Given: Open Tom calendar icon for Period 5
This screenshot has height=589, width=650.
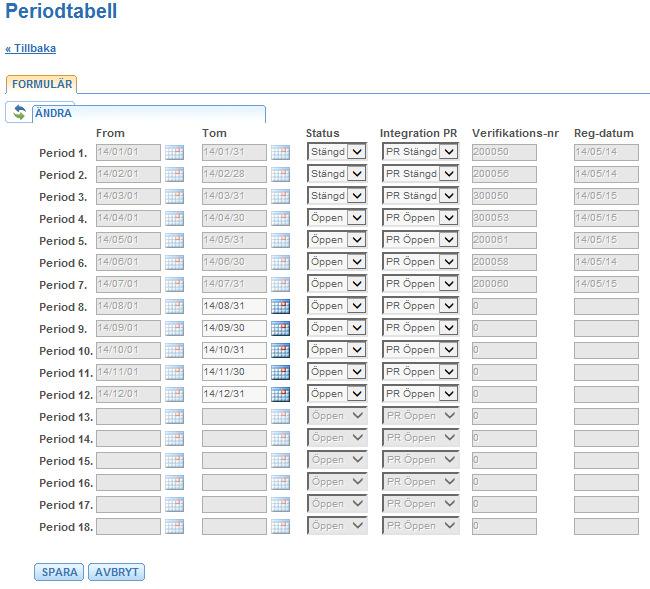Looking at the screenshot, I should pyautogui.click(x=281, y=240).
